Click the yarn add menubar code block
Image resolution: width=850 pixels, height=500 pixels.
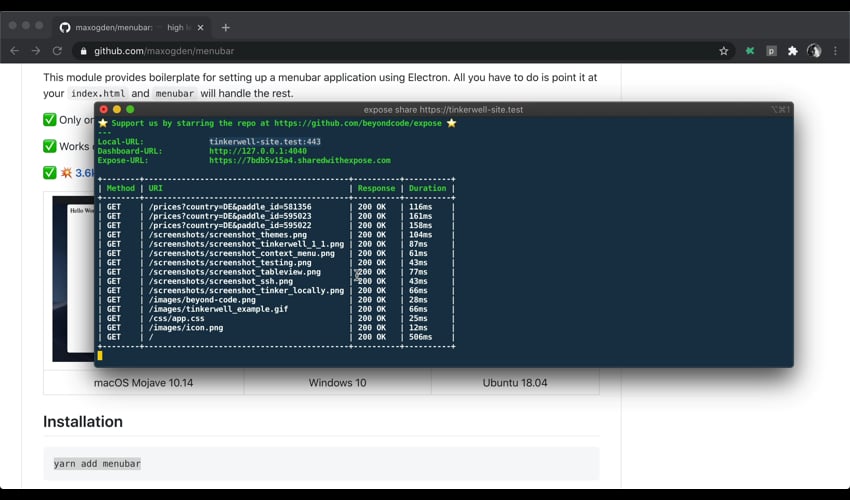coord(321,464)
